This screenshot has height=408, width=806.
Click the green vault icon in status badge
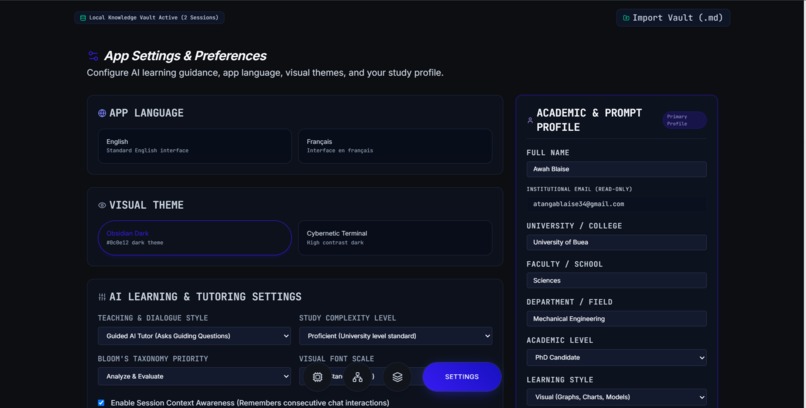pyautogui.click(x=83, y=17)
